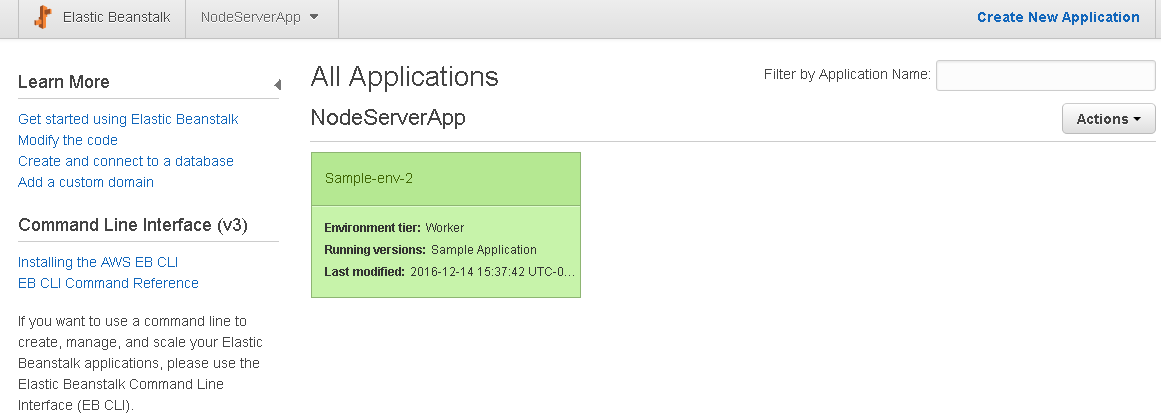Screen dimensions: 1161x413
Task: Click the NodeServerApp application heading
Action: click(x=388, y=118)
